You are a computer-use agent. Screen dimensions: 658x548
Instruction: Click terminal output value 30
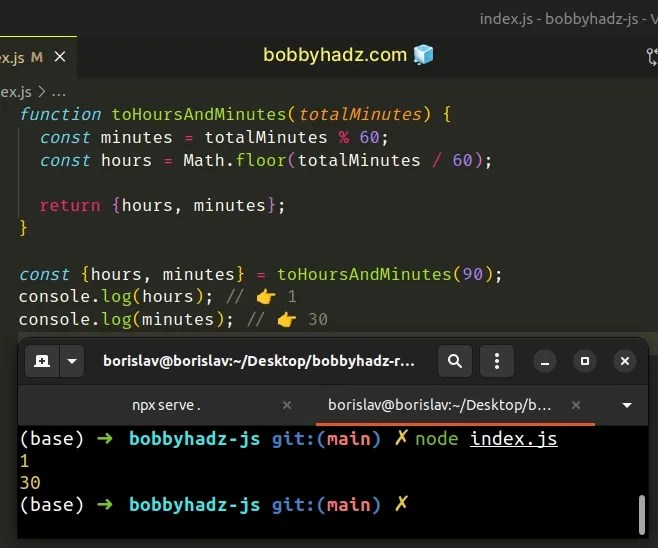tap(30, 483)
